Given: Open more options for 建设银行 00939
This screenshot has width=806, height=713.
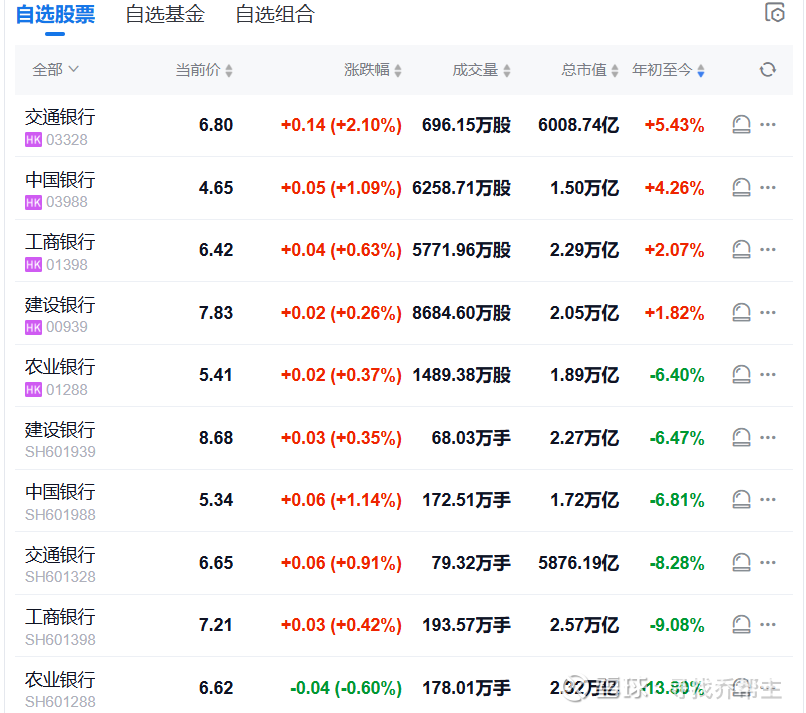Looking at the screenshot, I should [x=767, y=312].
